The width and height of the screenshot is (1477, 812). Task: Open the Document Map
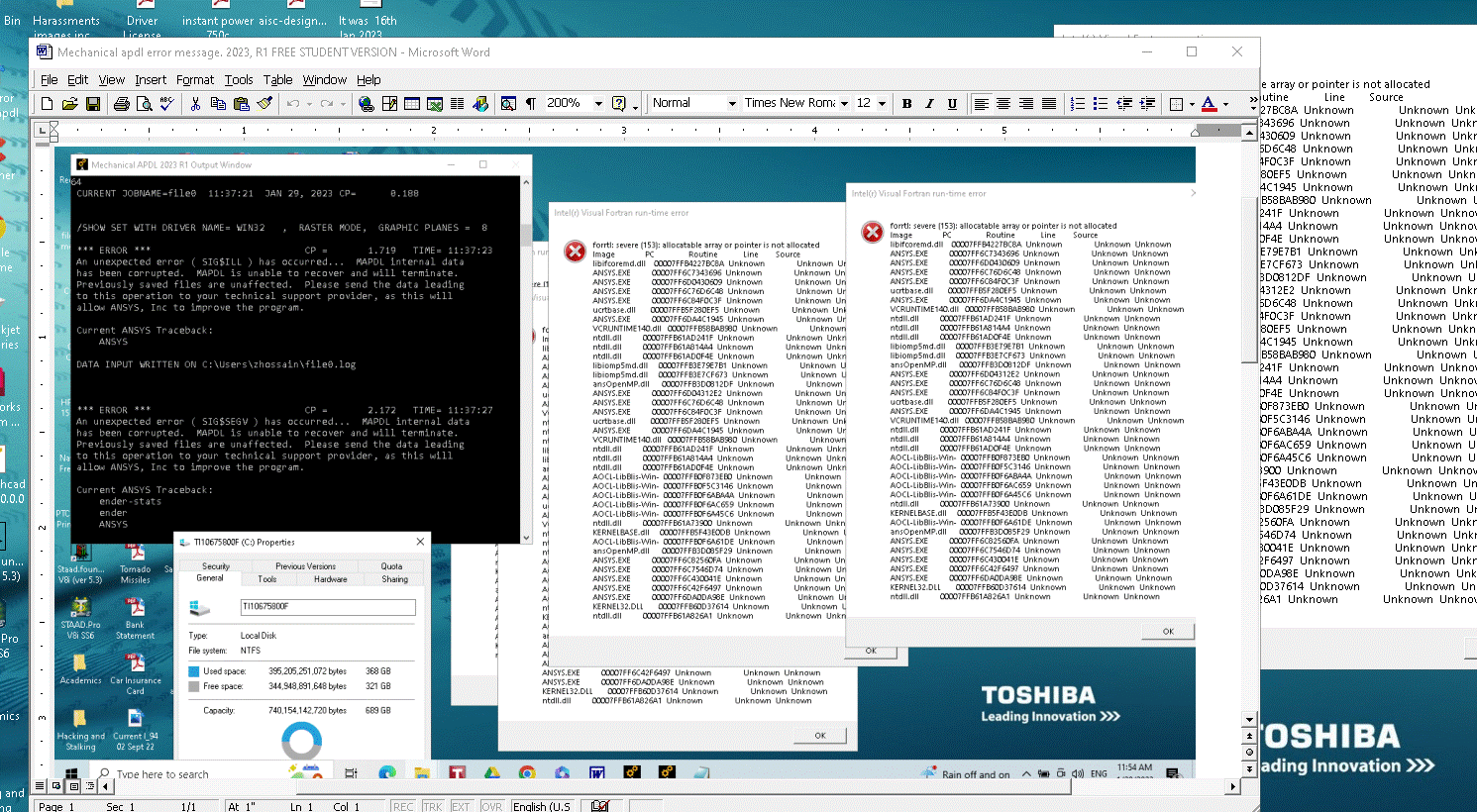coord(508,103)
